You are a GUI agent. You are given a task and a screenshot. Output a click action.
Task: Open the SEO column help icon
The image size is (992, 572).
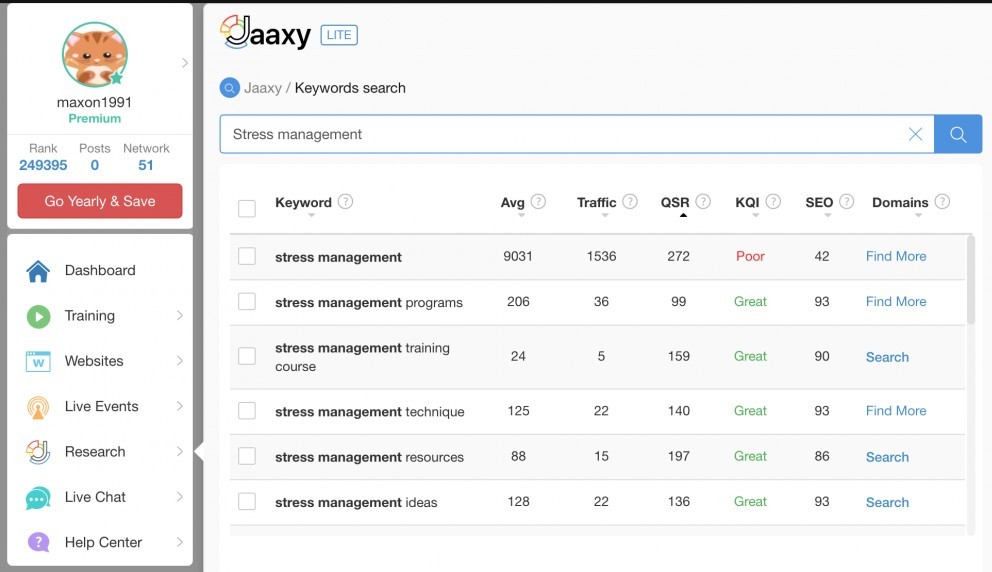[x=846, y=202]
